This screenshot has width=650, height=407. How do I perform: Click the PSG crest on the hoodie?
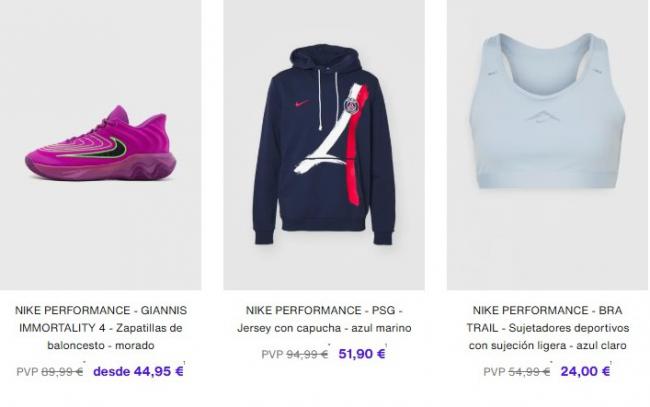point(351,107)
